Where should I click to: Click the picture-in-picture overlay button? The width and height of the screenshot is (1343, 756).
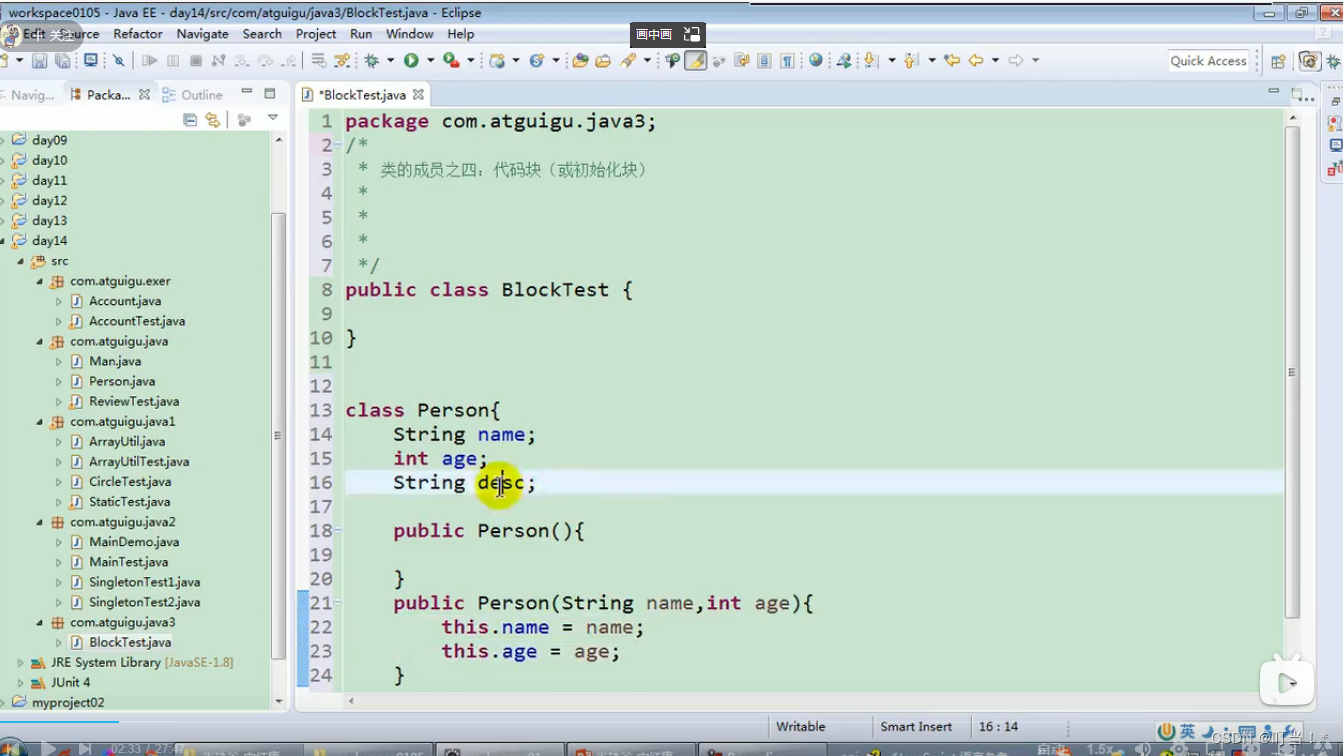[669, 34]
